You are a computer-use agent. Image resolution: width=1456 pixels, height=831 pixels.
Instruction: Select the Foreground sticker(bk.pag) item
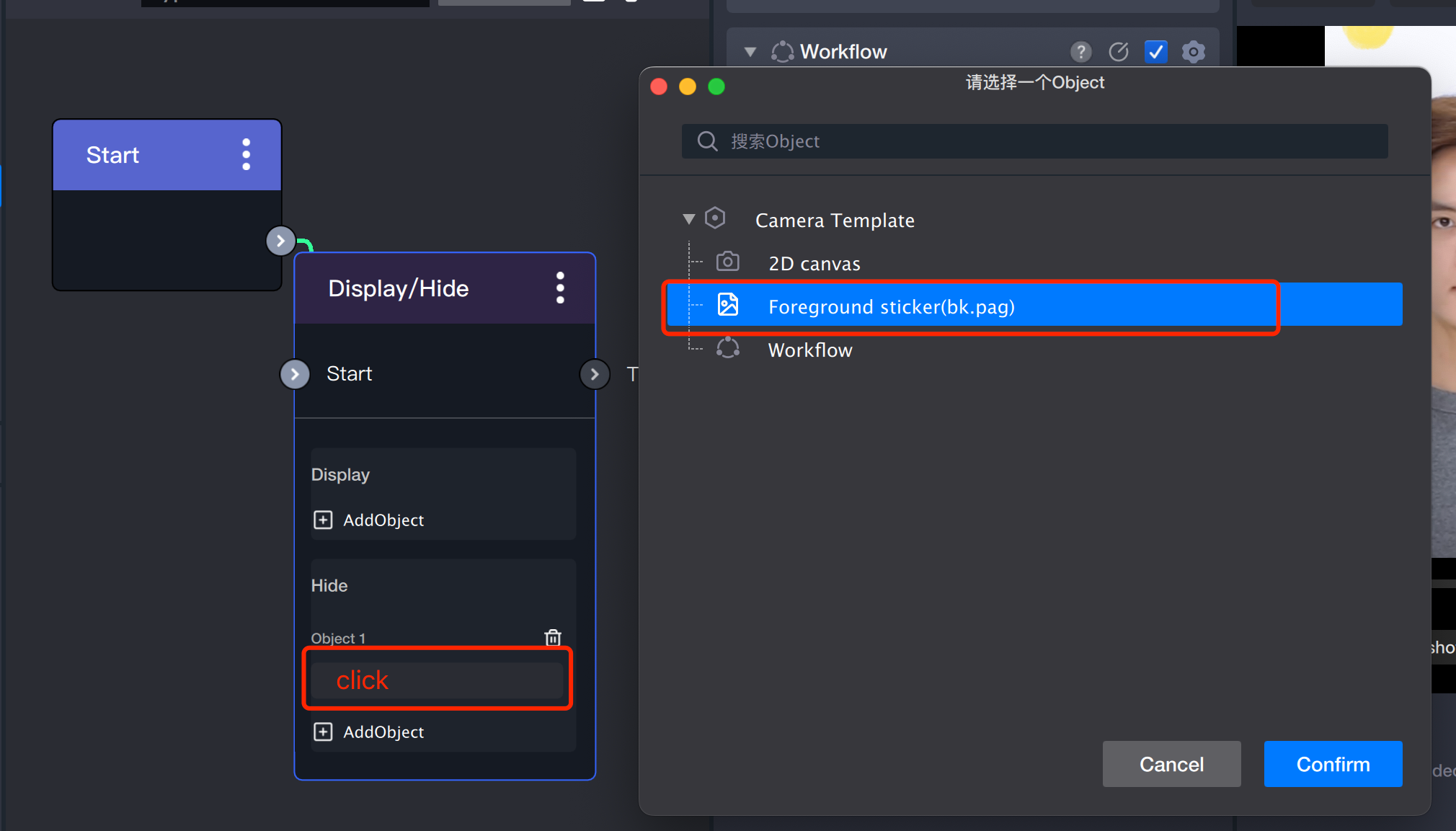(x=891, y=307)
